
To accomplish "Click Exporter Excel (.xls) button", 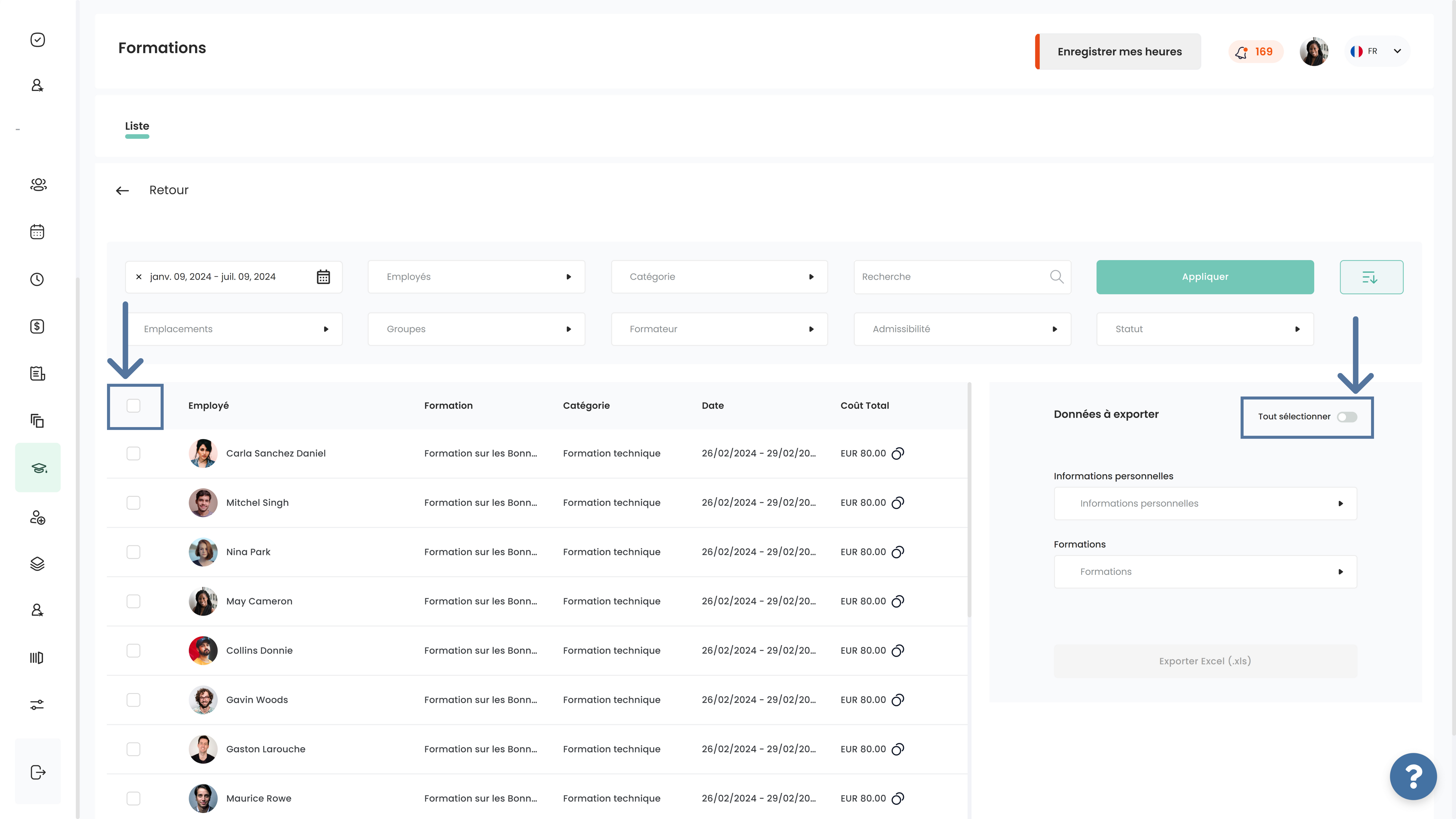I will [1205, 661].
